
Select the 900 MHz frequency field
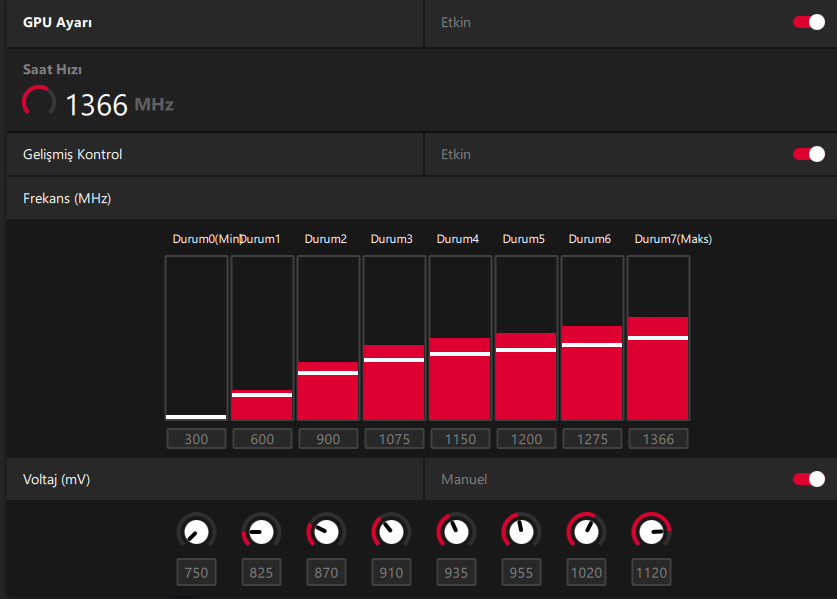(x=328, y=439)
